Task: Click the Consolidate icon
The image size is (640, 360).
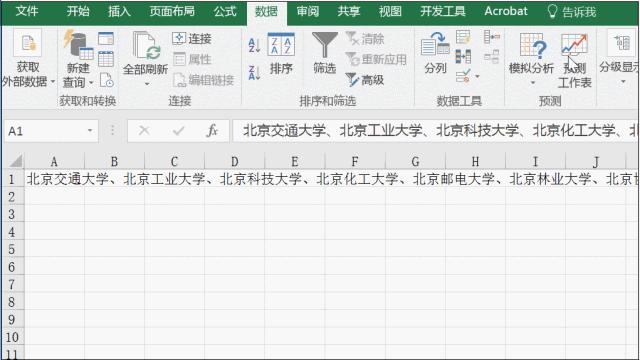Action: coord(491,37)
